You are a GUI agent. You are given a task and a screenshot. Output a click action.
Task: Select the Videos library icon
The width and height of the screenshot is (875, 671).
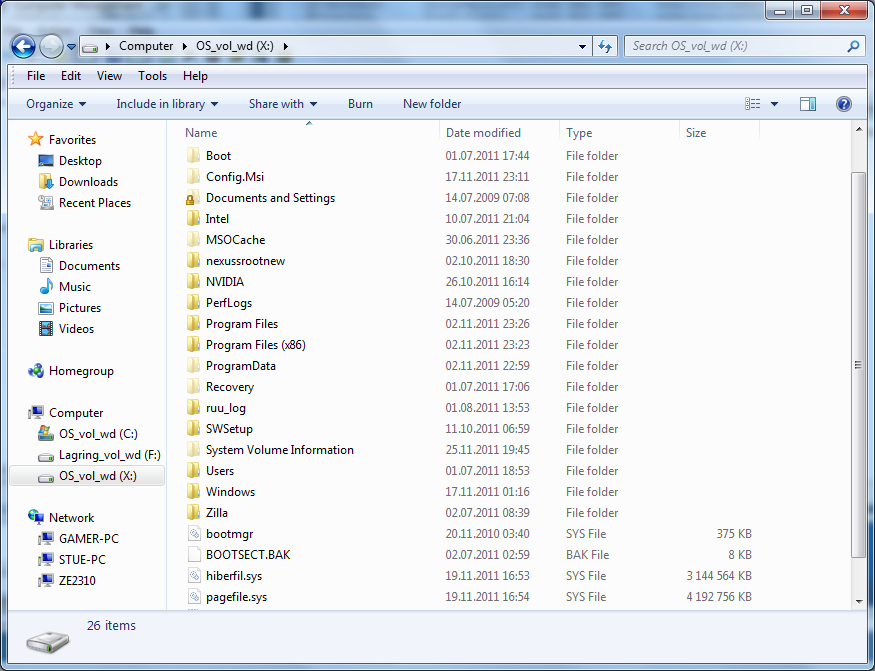tap(46, 328)
